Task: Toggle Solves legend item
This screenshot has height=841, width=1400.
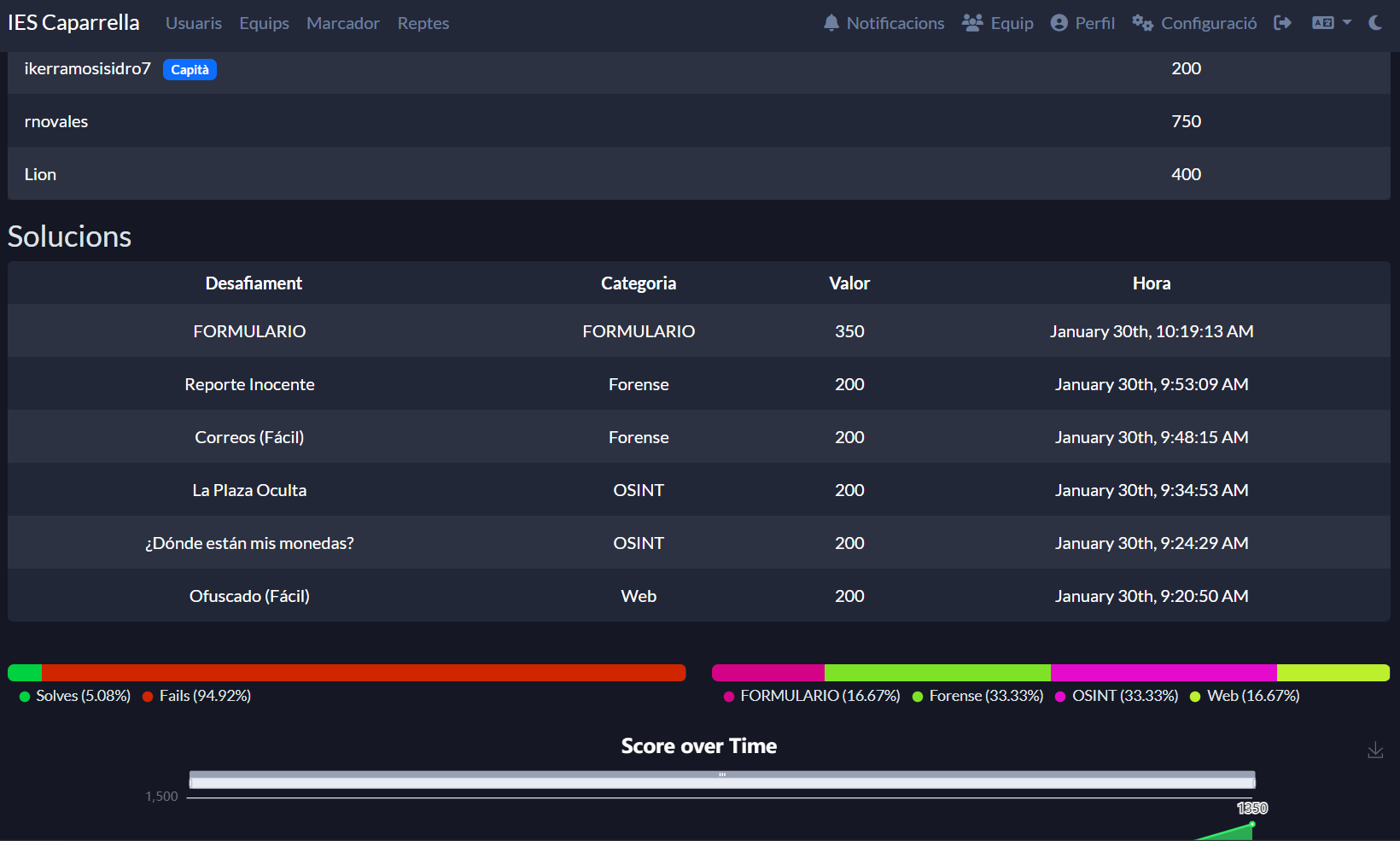Action: tap(75, 696)
